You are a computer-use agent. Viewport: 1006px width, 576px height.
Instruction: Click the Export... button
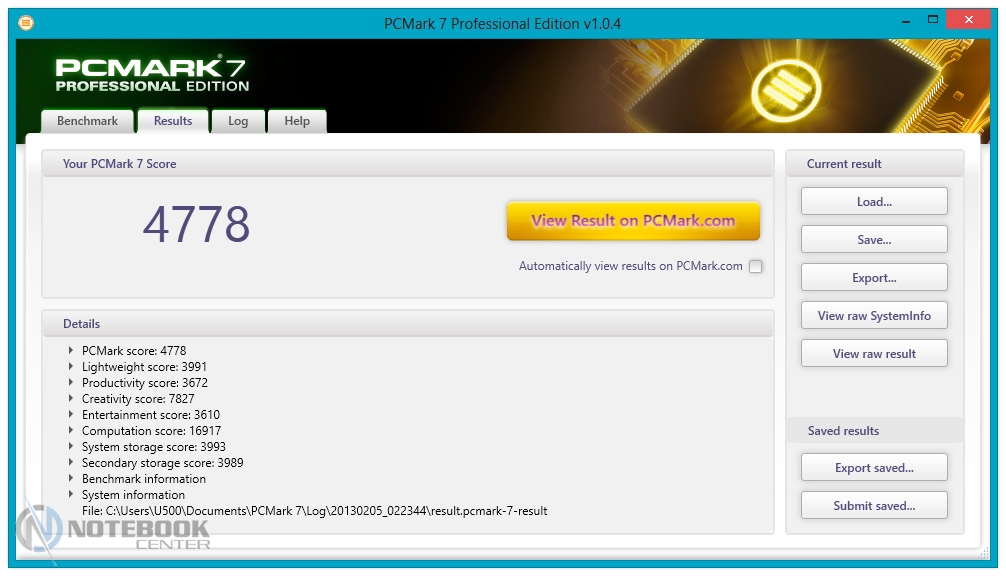pyautogui.click(x=874, y=278)
